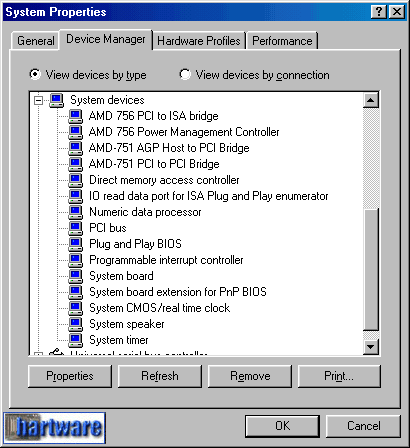
Task: Click the Properties button
Action: tap(70, 376)
